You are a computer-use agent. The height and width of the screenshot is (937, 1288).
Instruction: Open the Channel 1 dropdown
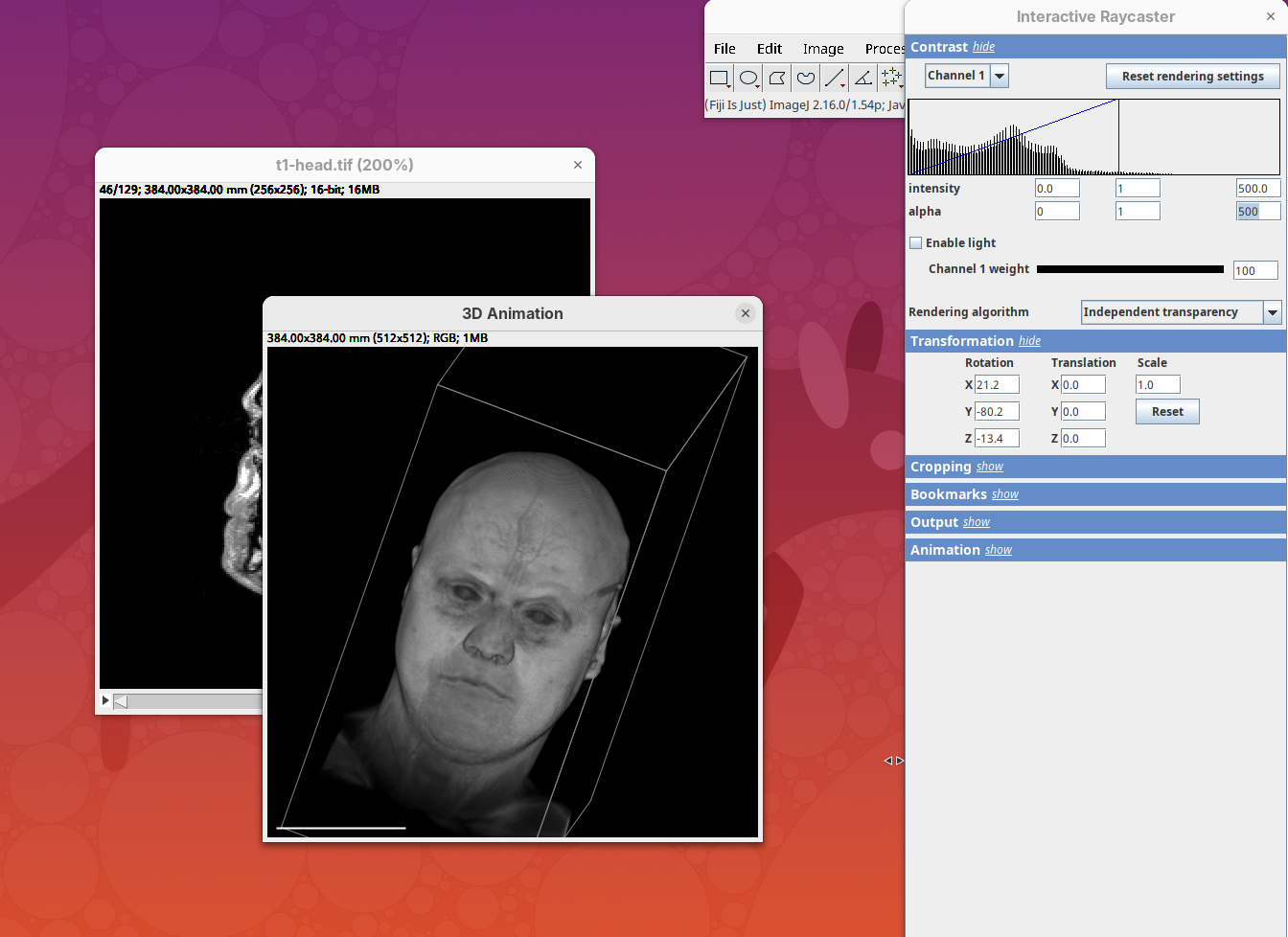999,76
